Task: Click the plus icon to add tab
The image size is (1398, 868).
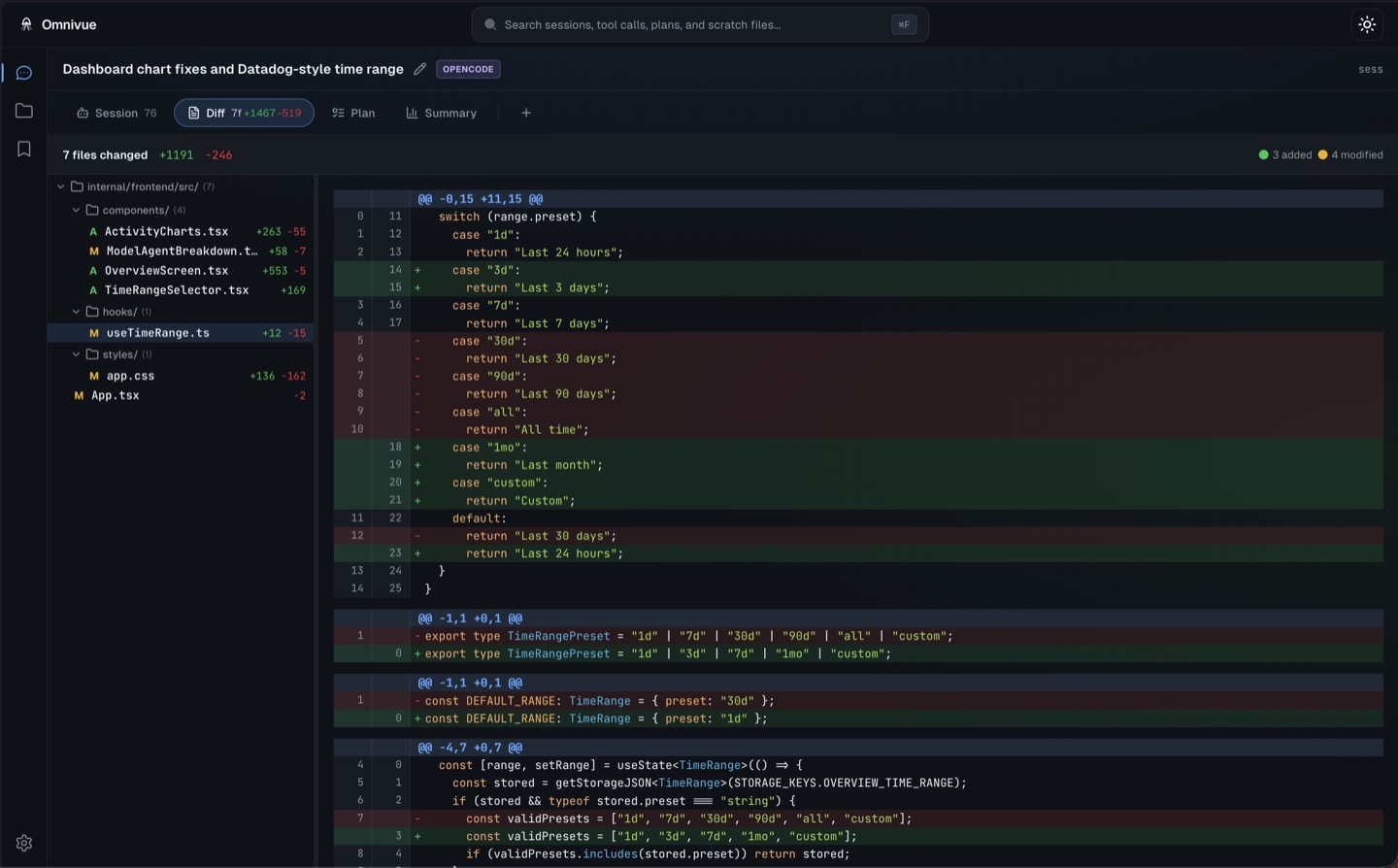Action: point(526,113)
